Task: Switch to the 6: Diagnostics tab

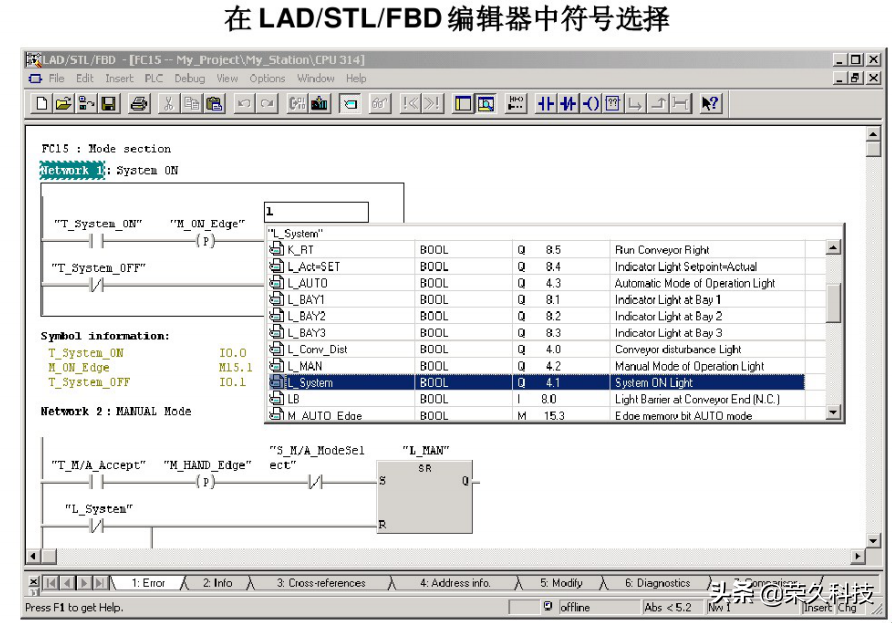Action: 657,583
